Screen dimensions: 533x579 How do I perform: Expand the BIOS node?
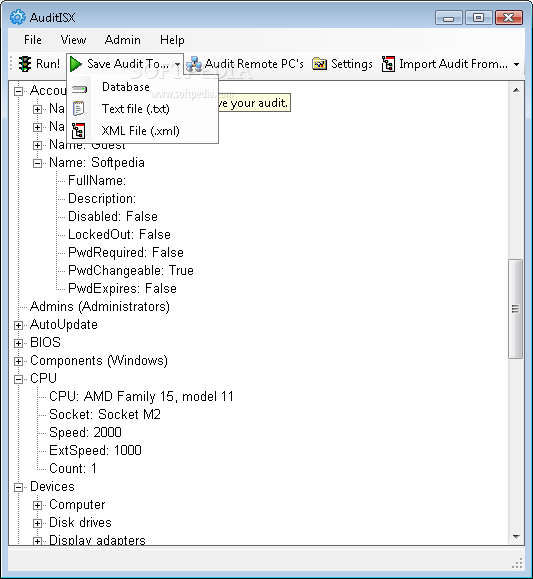click(18, 343)
